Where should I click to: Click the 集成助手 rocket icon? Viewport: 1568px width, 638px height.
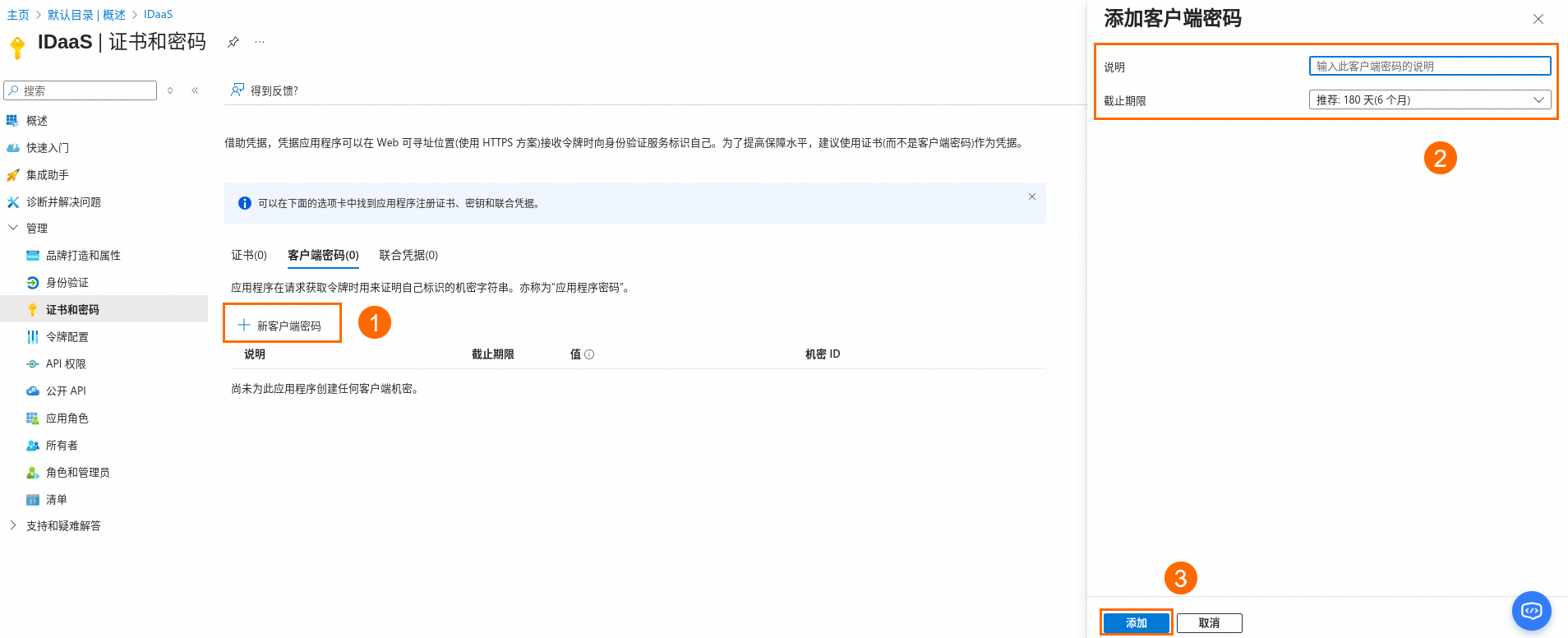pyautogui.click(x=12, y=175)
